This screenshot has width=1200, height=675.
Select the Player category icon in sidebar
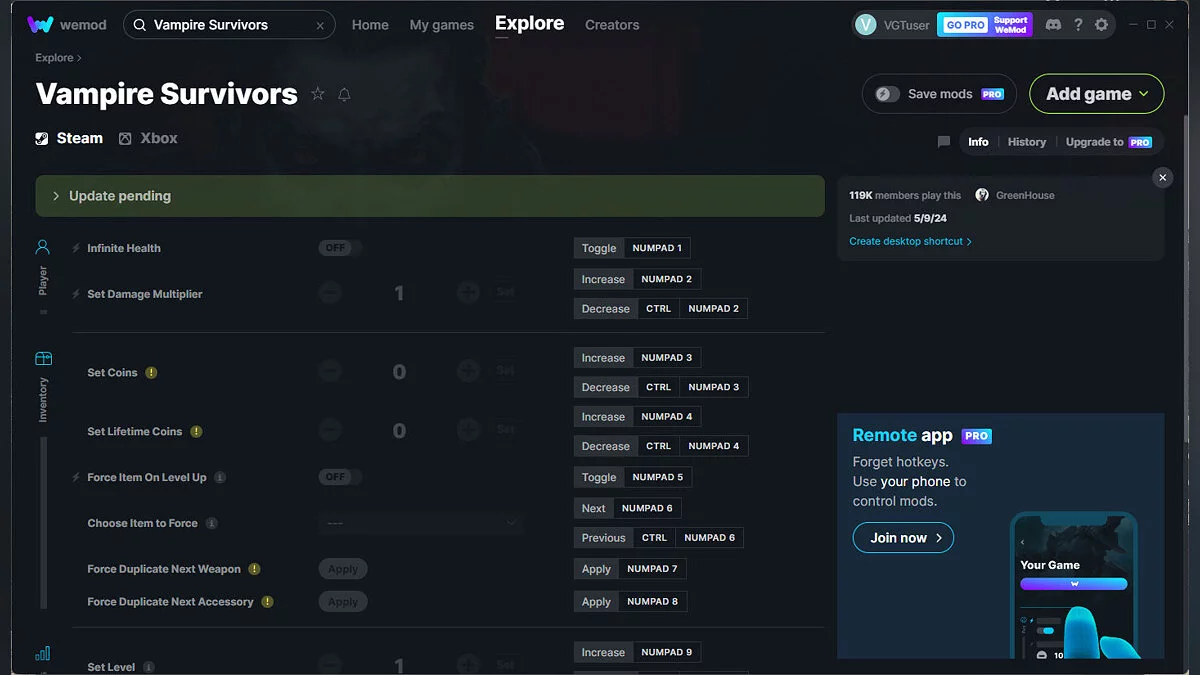43,247
